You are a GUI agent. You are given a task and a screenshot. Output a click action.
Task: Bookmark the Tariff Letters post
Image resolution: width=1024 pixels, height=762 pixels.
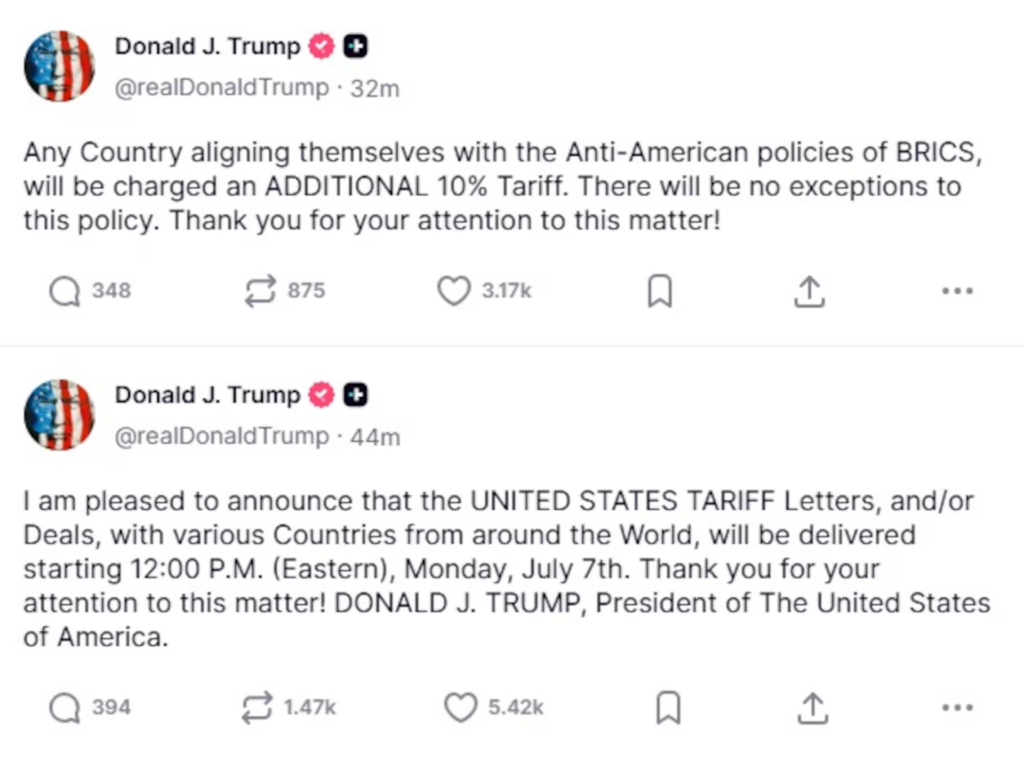[x=668, y=708]
